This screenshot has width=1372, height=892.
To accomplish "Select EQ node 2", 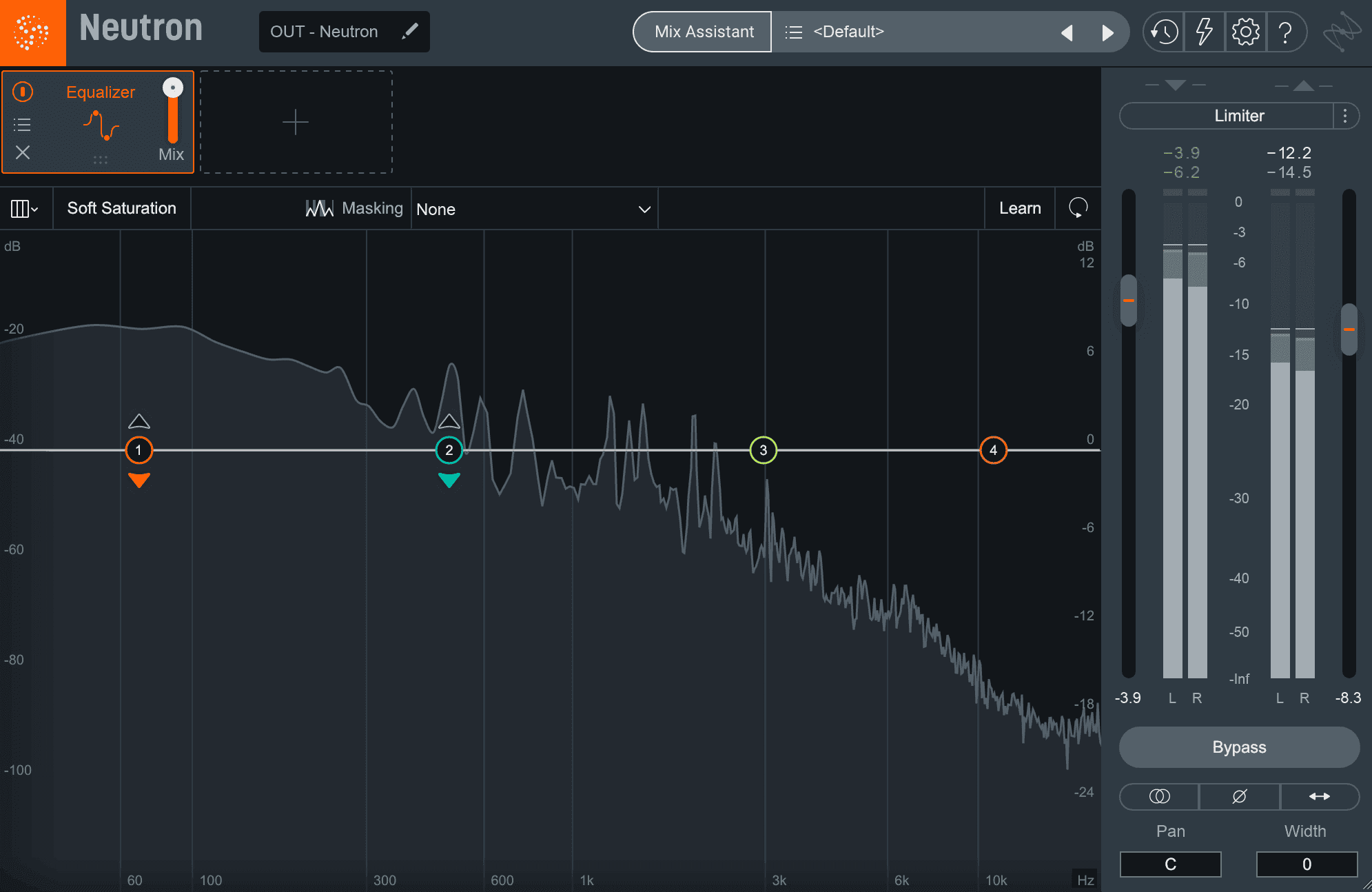I will pyautogui.click(x=449, y=450).
